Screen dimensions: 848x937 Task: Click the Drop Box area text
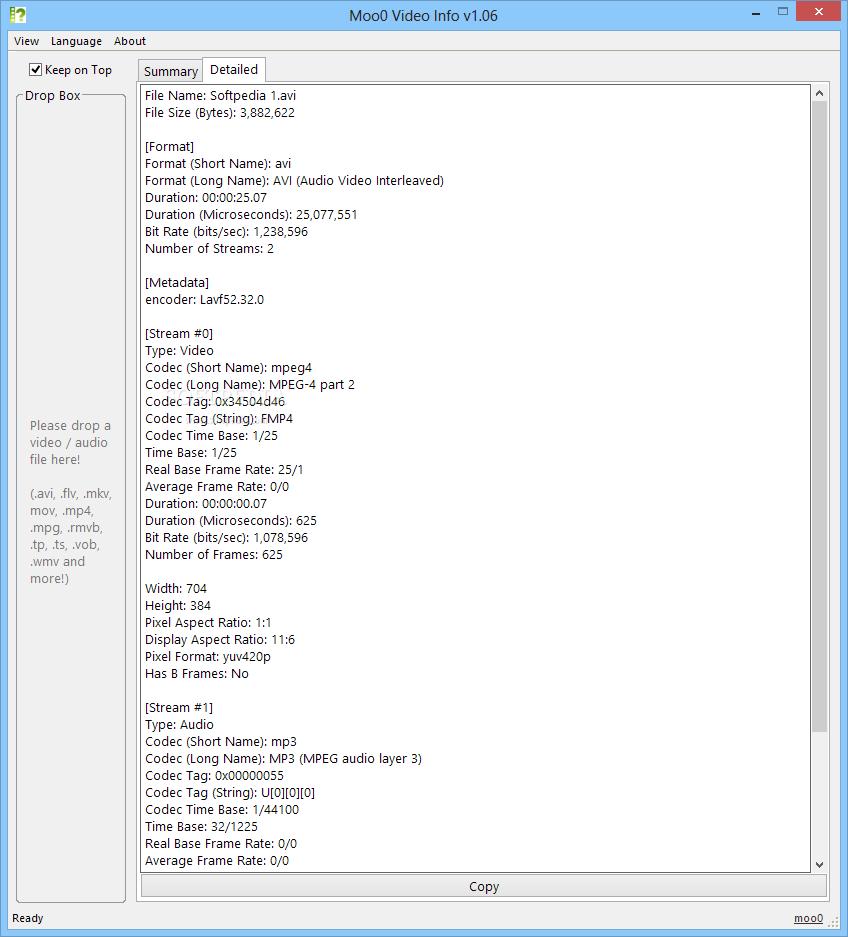click(x=70, y=501)
